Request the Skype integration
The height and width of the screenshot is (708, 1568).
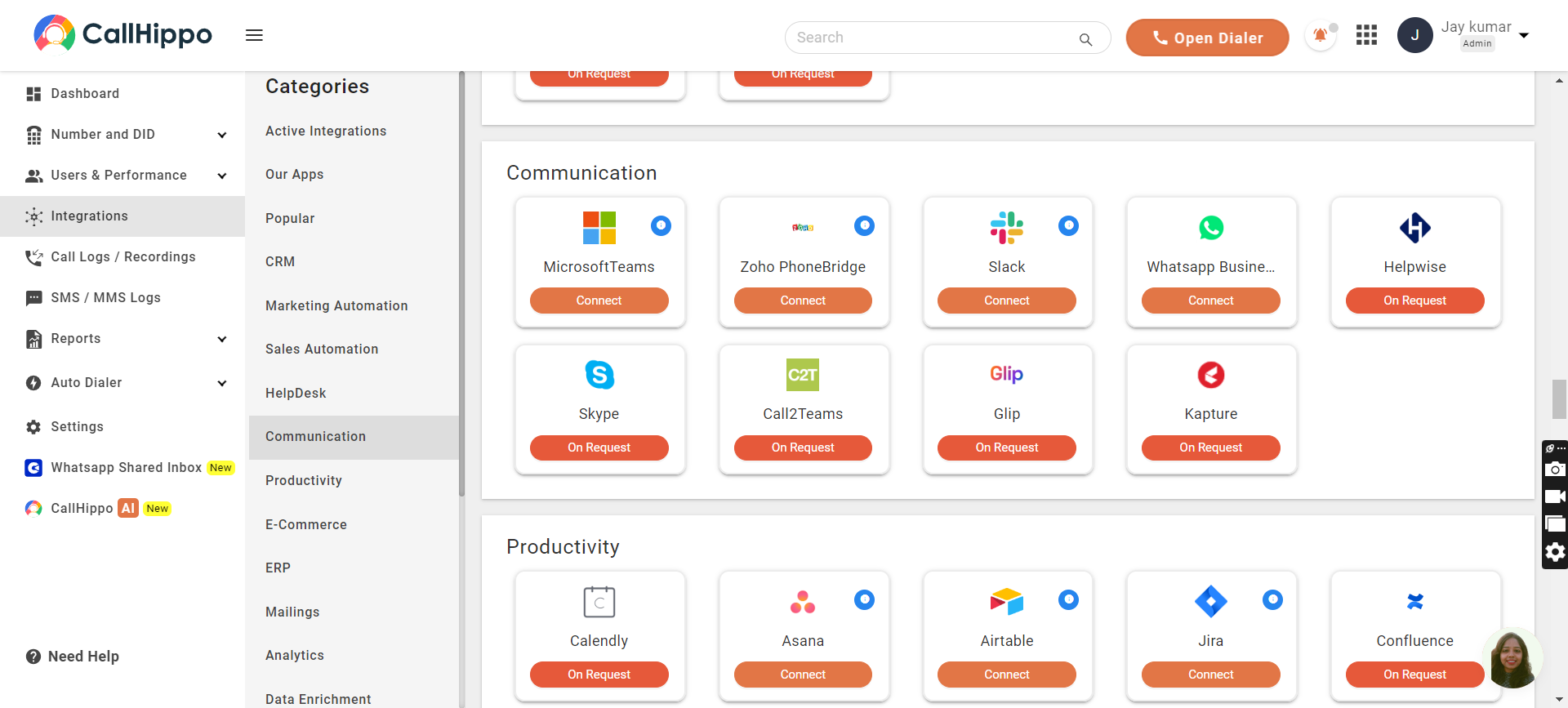pyautogui.click(x=599, y=448)
